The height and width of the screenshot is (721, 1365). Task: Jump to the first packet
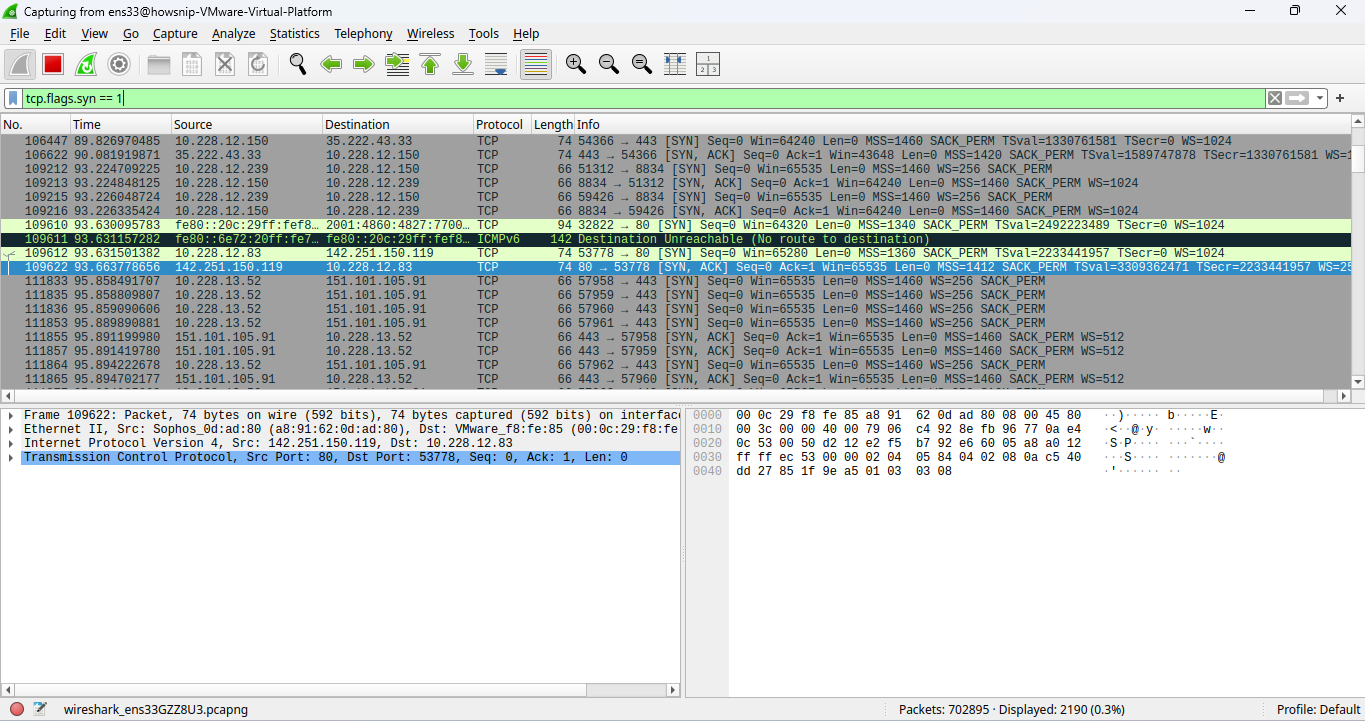(x=430, y=65)
